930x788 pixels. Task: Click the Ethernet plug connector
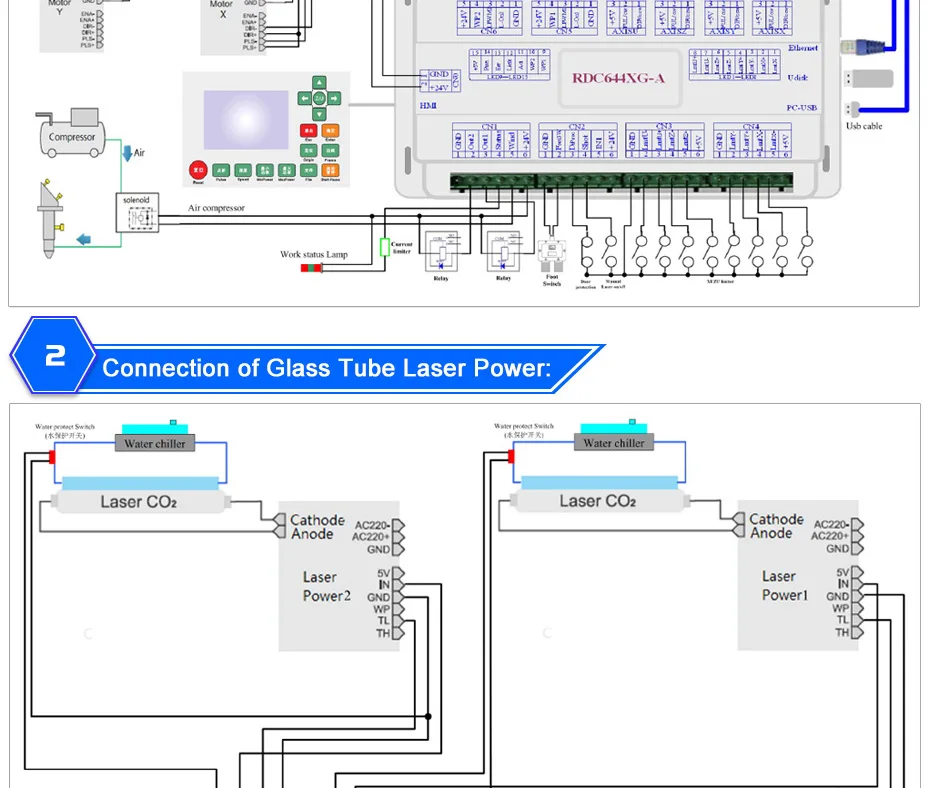click(862, 46)
